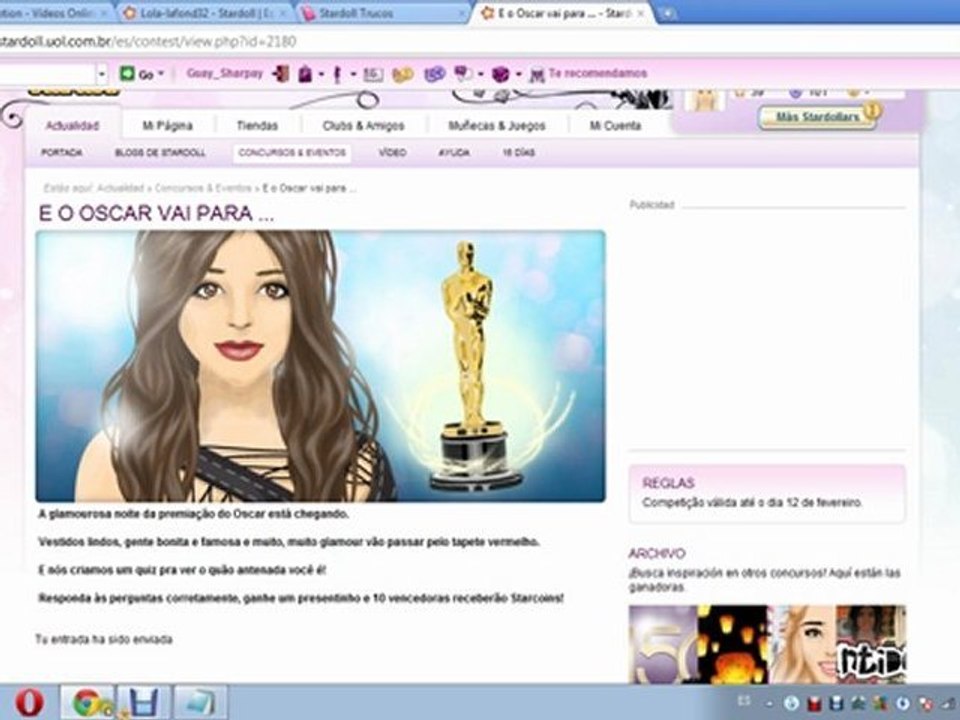Open the Mi Página menu tab
Image resolution: width=960 pixels, height=720 pixels.
point(167,126)
